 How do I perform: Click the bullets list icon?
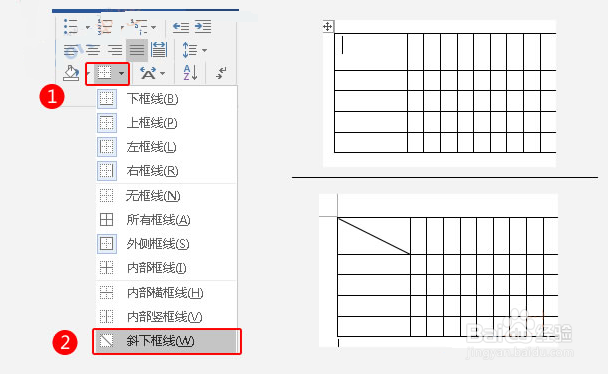[71, 27]
